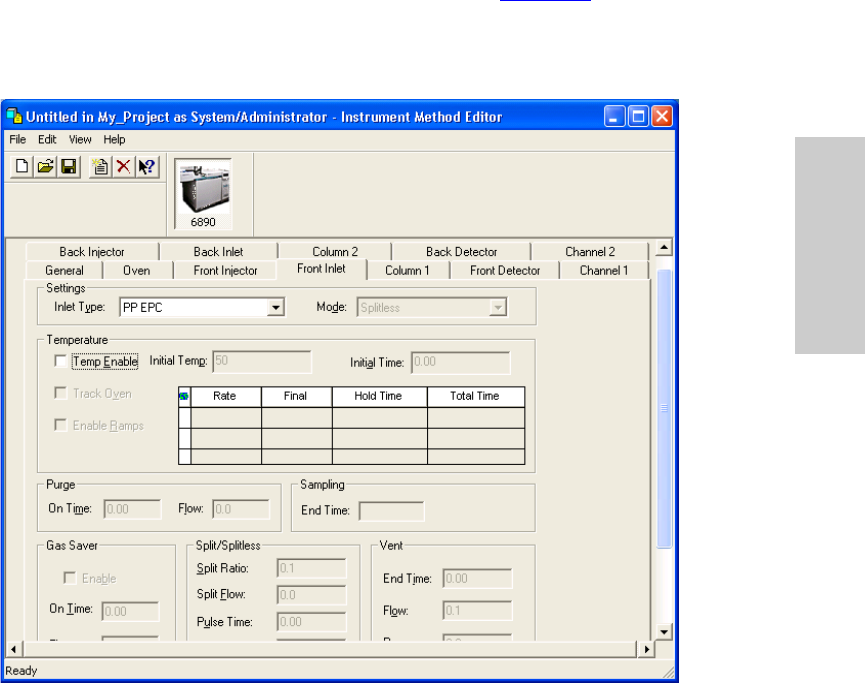Click the vertical scrollbar down arrow

pyautogui.click(x=664, y=632)
